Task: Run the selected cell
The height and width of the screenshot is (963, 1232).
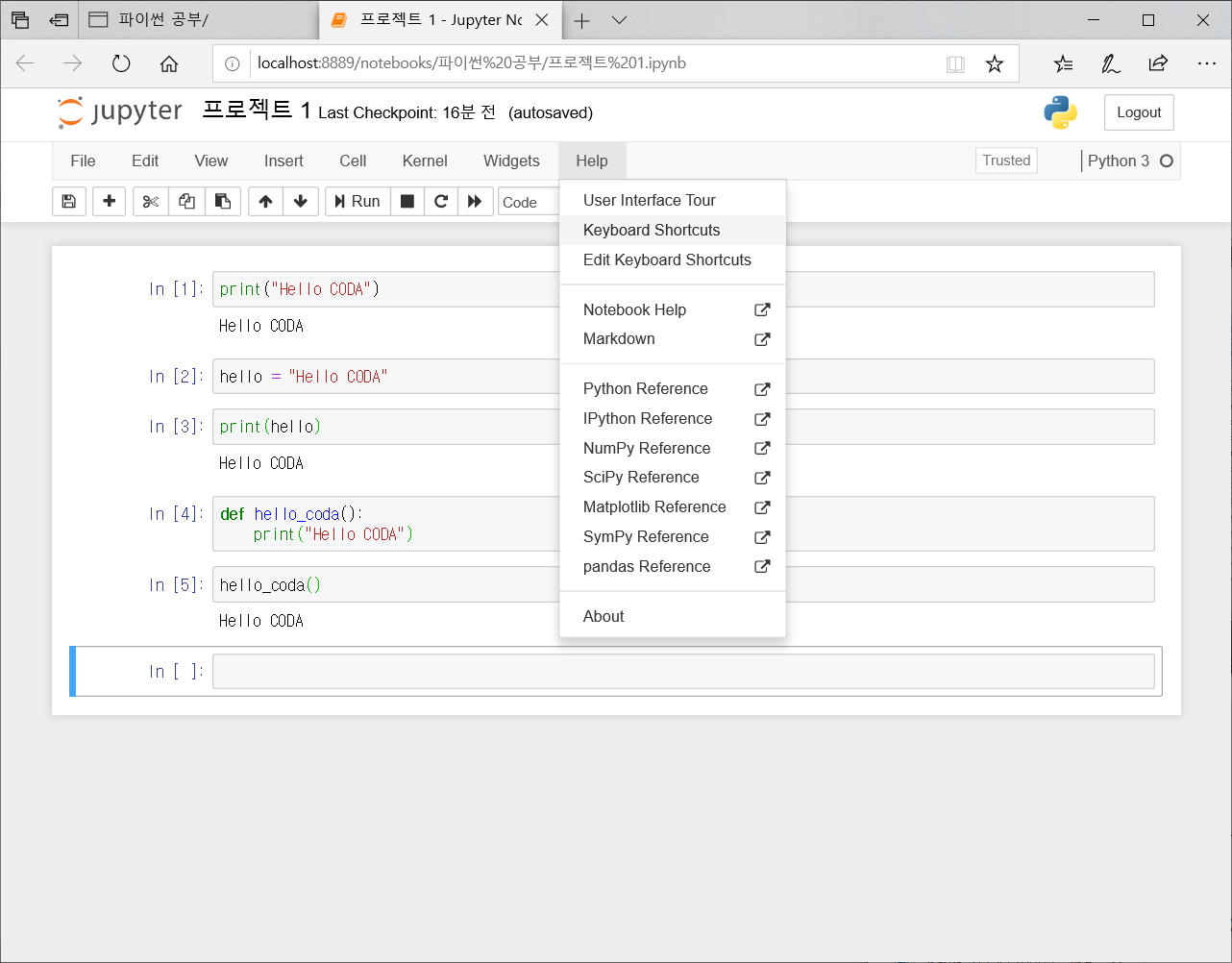Action: click(x=357, y=202)
